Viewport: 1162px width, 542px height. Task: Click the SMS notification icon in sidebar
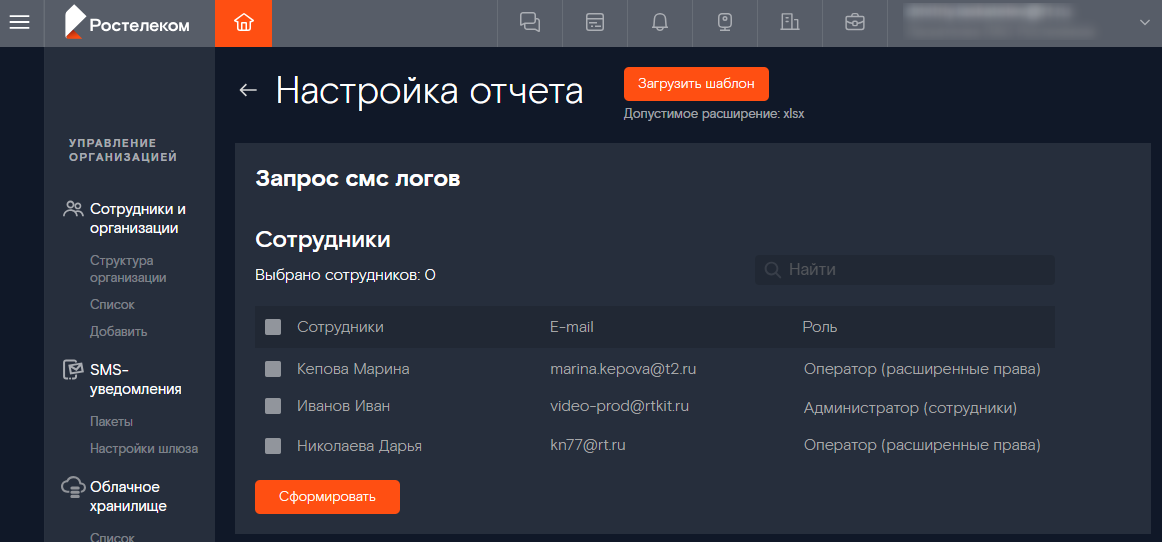[73, 370]
